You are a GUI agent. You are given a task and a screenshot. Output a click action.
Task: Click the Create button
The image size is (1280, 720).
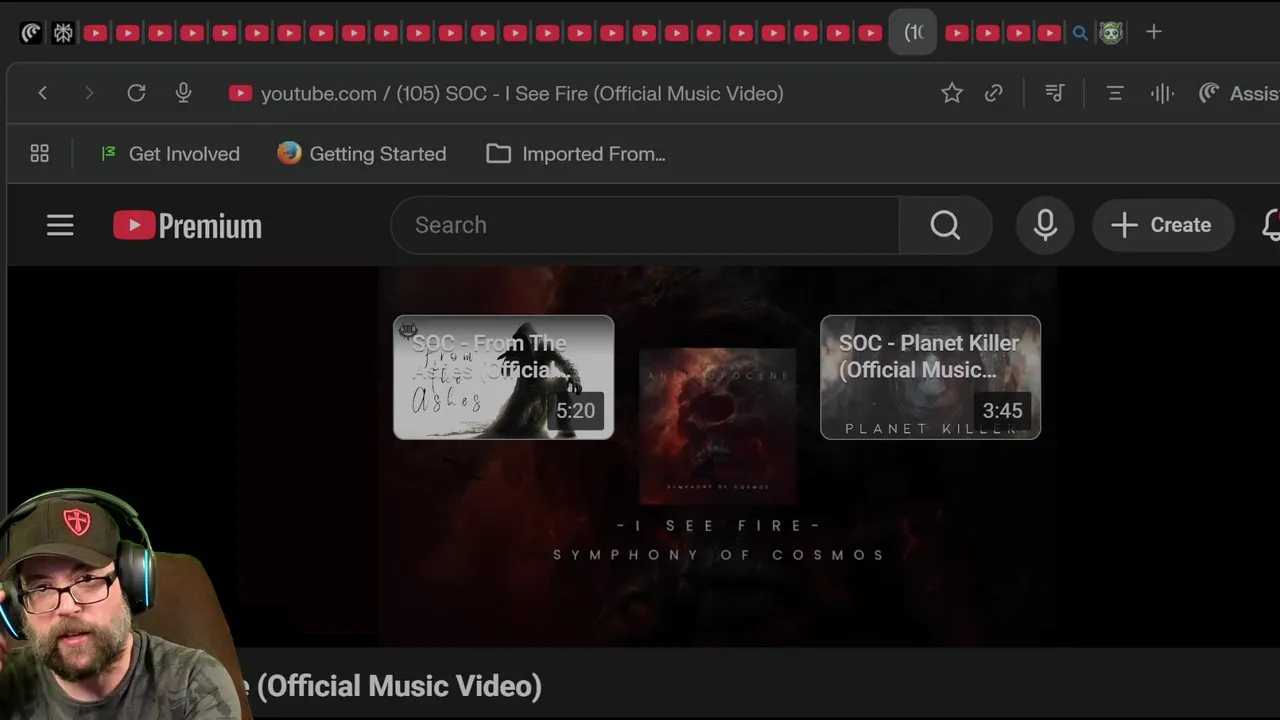(x=1161, y=225)
